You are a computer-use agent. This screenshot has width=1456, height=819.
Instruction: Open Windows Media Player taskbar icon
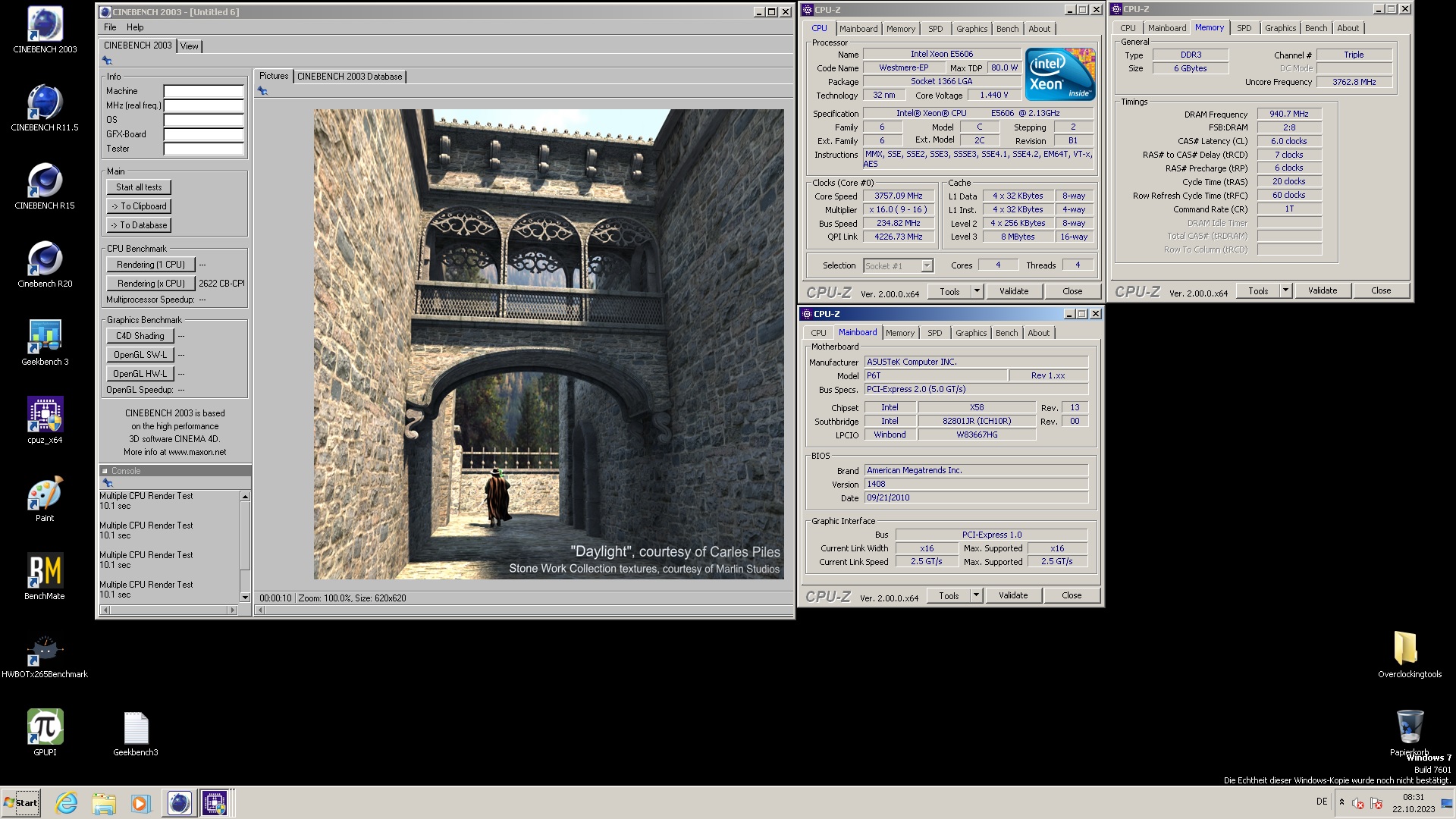(x=140, y=803)
